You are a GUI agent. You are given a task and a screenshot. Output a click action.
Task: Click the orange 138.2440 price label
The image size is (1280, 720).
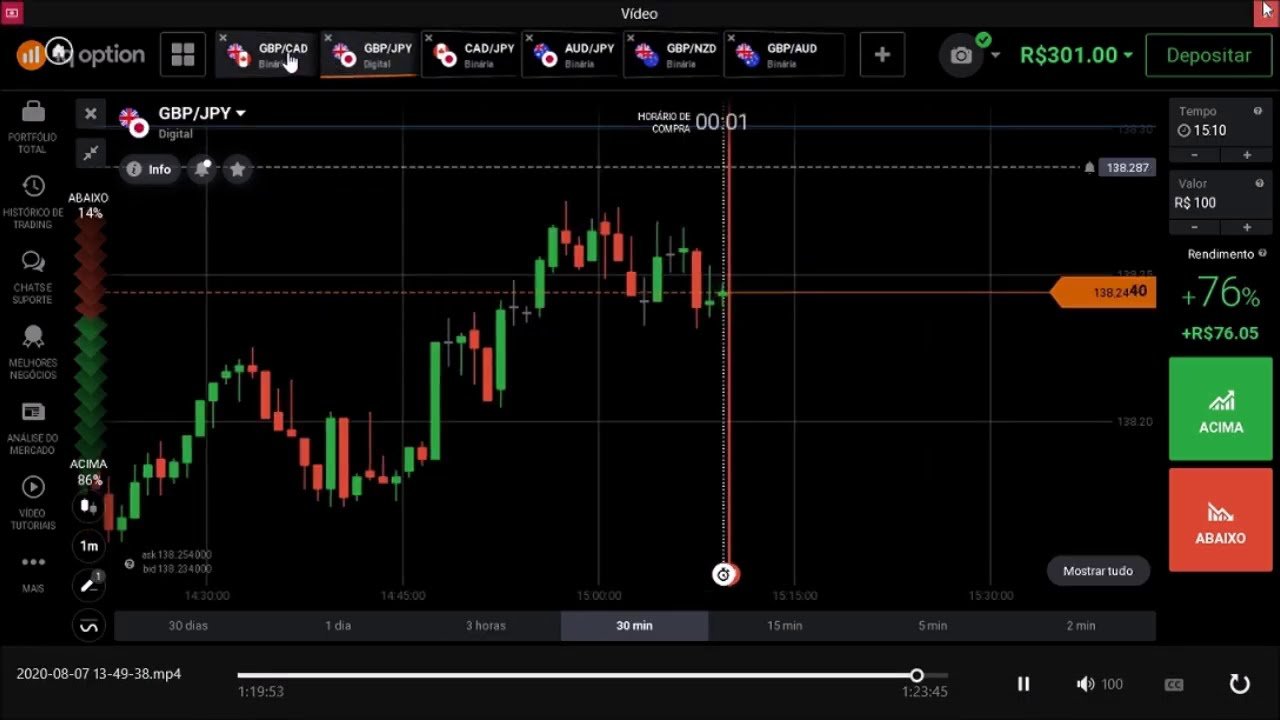pos(1104,292)
